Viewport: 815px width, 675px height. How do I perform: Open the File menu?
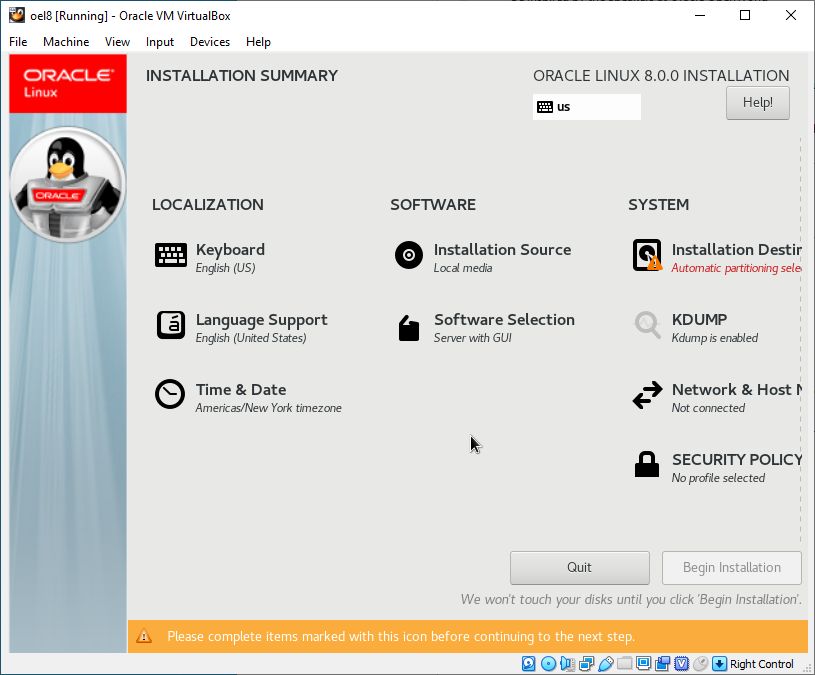(x=18, y=42)
